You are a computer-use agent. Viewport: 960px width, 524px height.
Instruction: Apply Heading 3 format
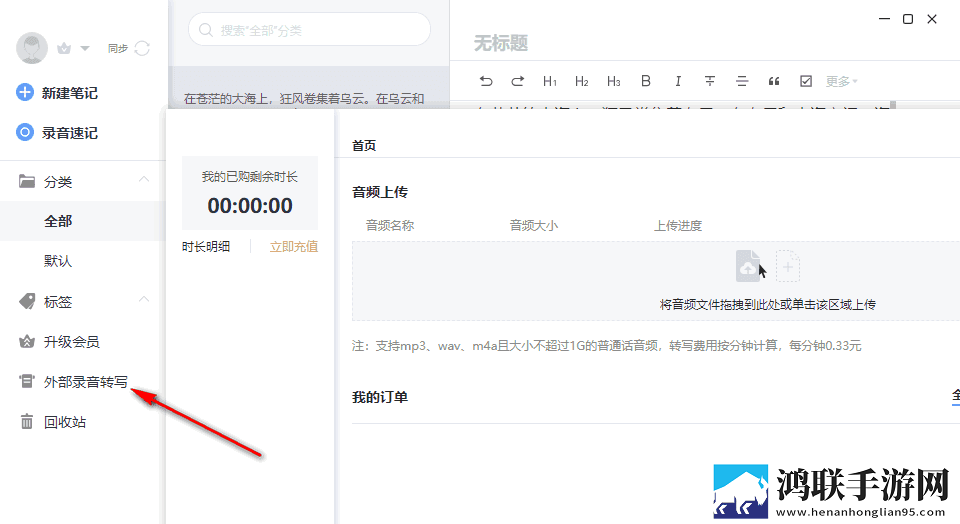point(613,81)
